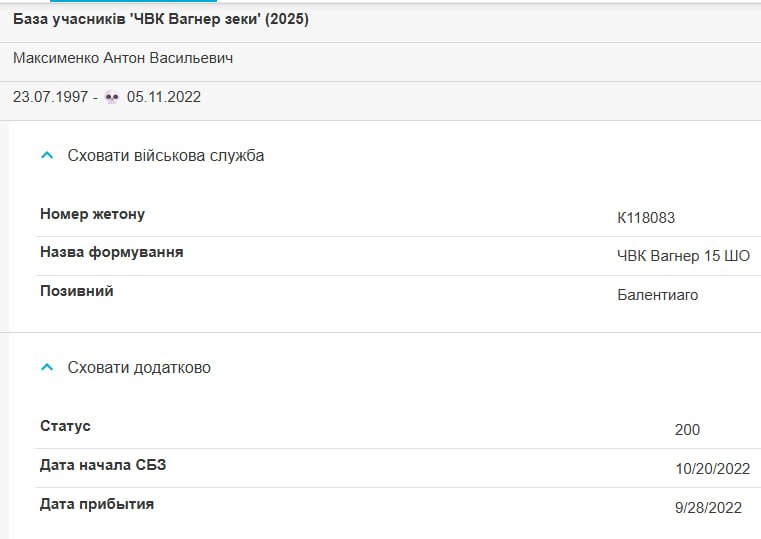This screenshot has width=761, height=539.
Task: Click the Дата прибытия label
Action: click(x=97, y=504)
